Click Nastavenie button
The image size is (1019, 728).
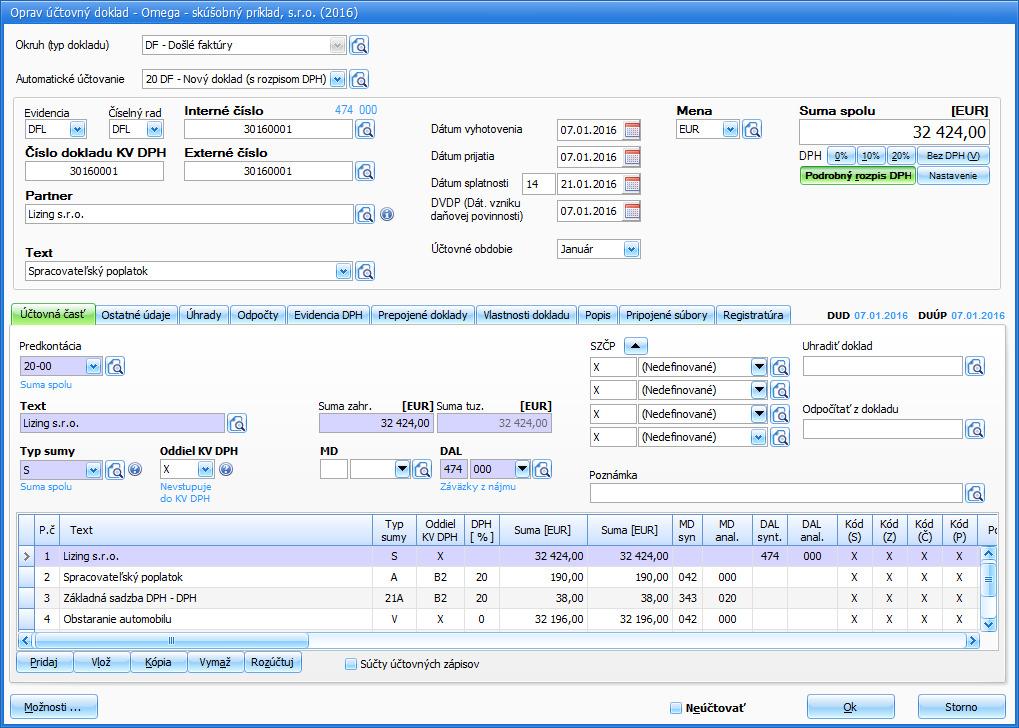[x=953, y=176]
